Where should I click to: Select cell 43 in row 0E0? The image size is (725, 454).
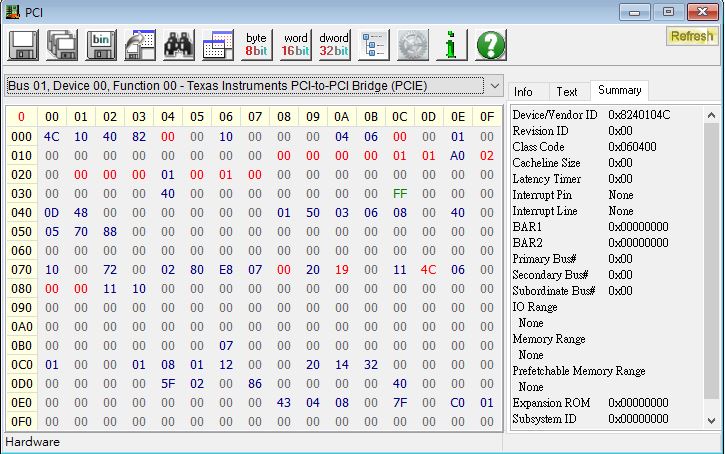[x=284, y=403]
